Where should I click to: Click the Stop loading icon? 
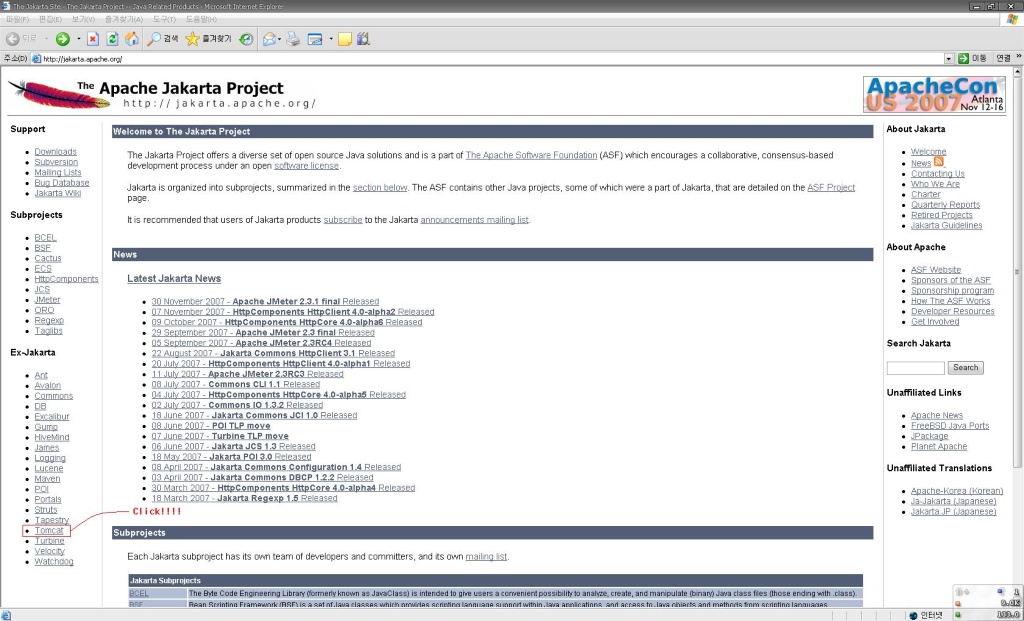93,39
